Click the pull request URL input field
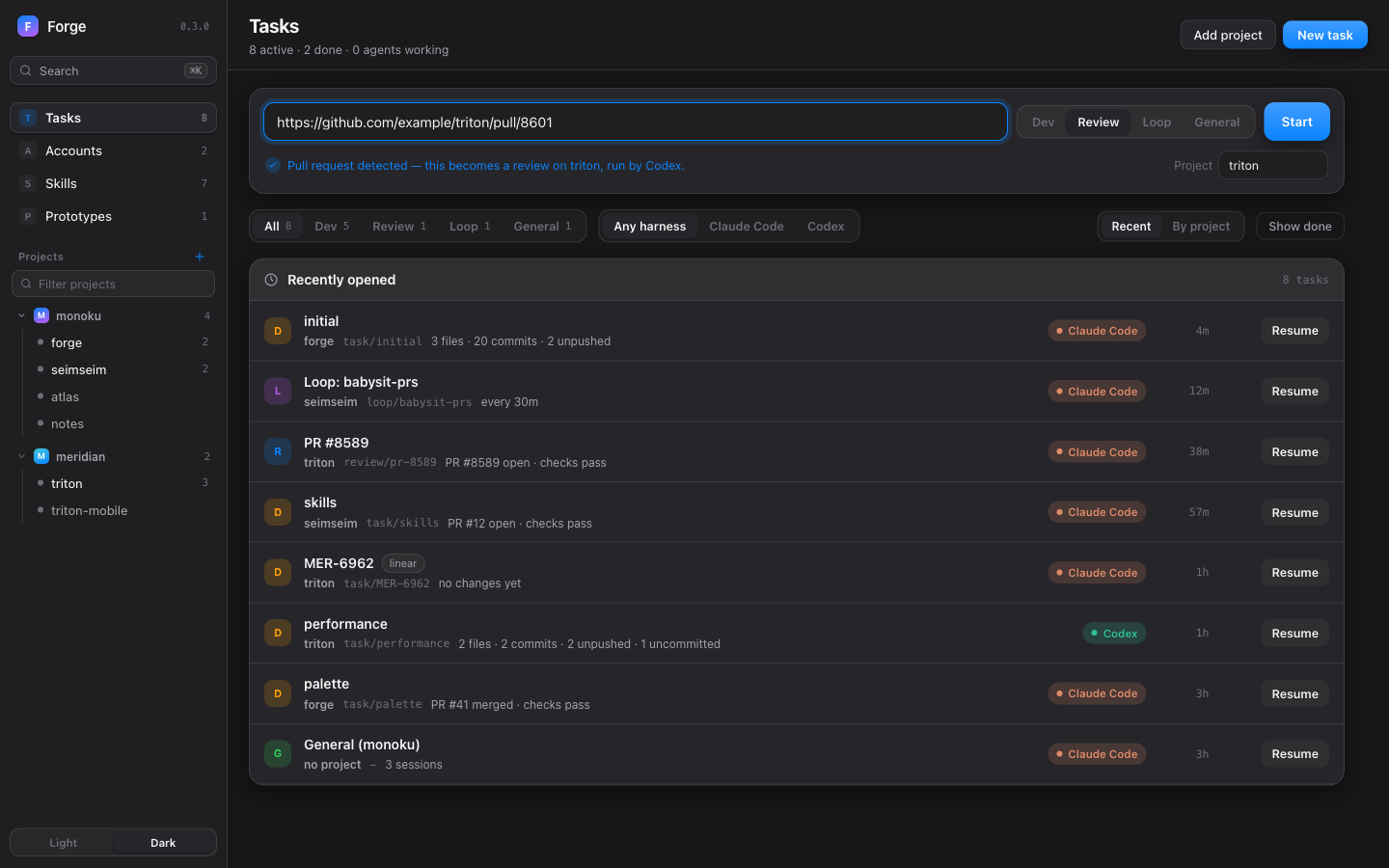Image resolution: width=1389 pixels, height=868 pixels. coord(635,122)
